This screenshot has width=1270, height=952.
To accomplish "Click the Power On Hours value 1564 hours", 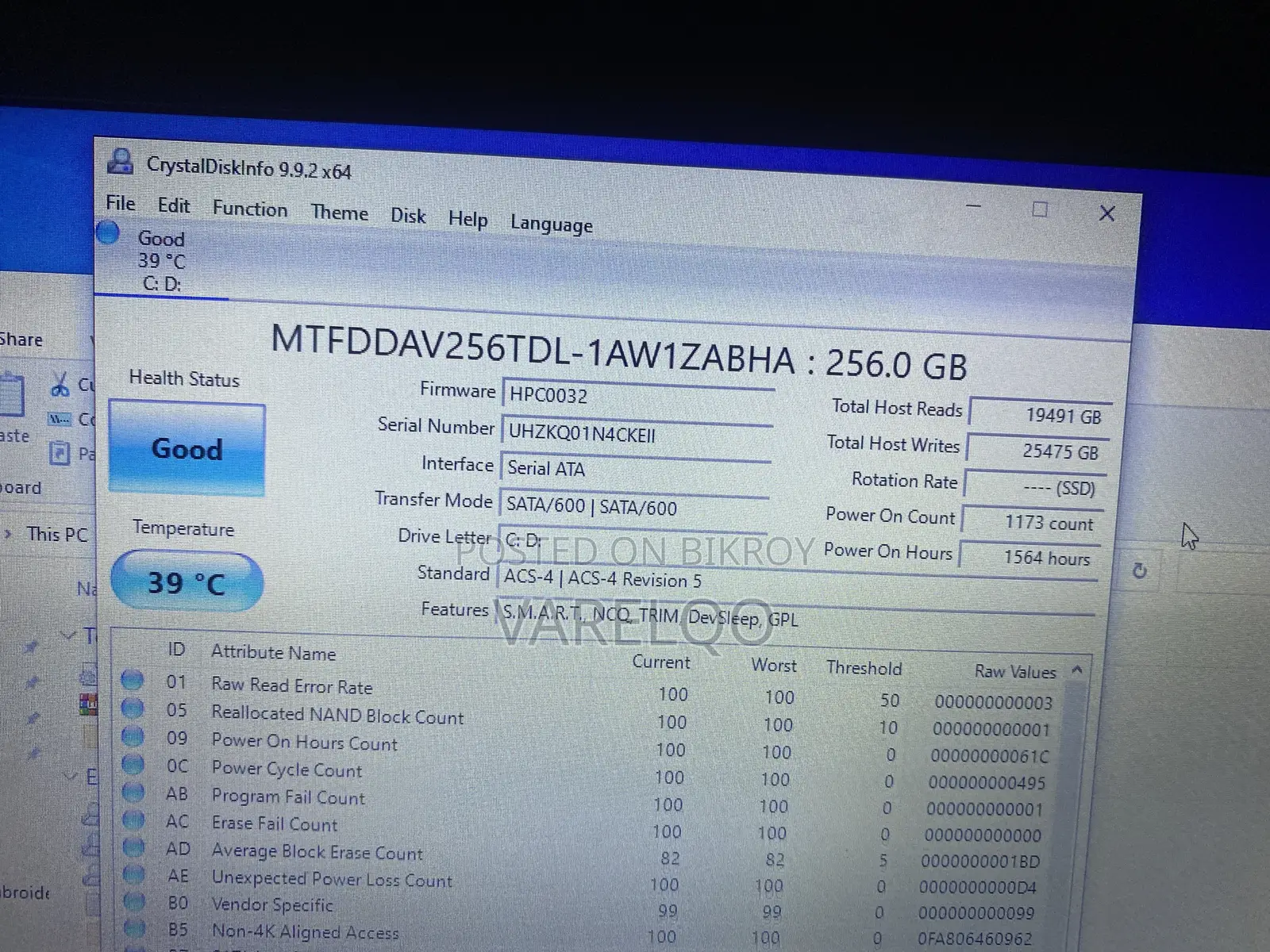I will pyautogui.click(x=1029, y=557).
